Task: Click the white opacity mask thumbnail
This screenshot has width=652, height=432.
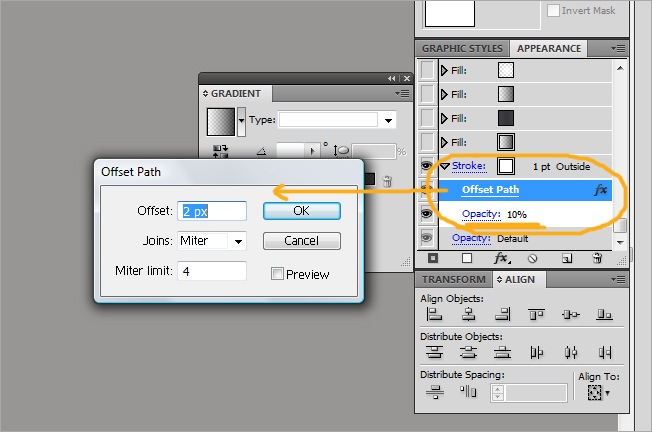Action: [449, 13]
